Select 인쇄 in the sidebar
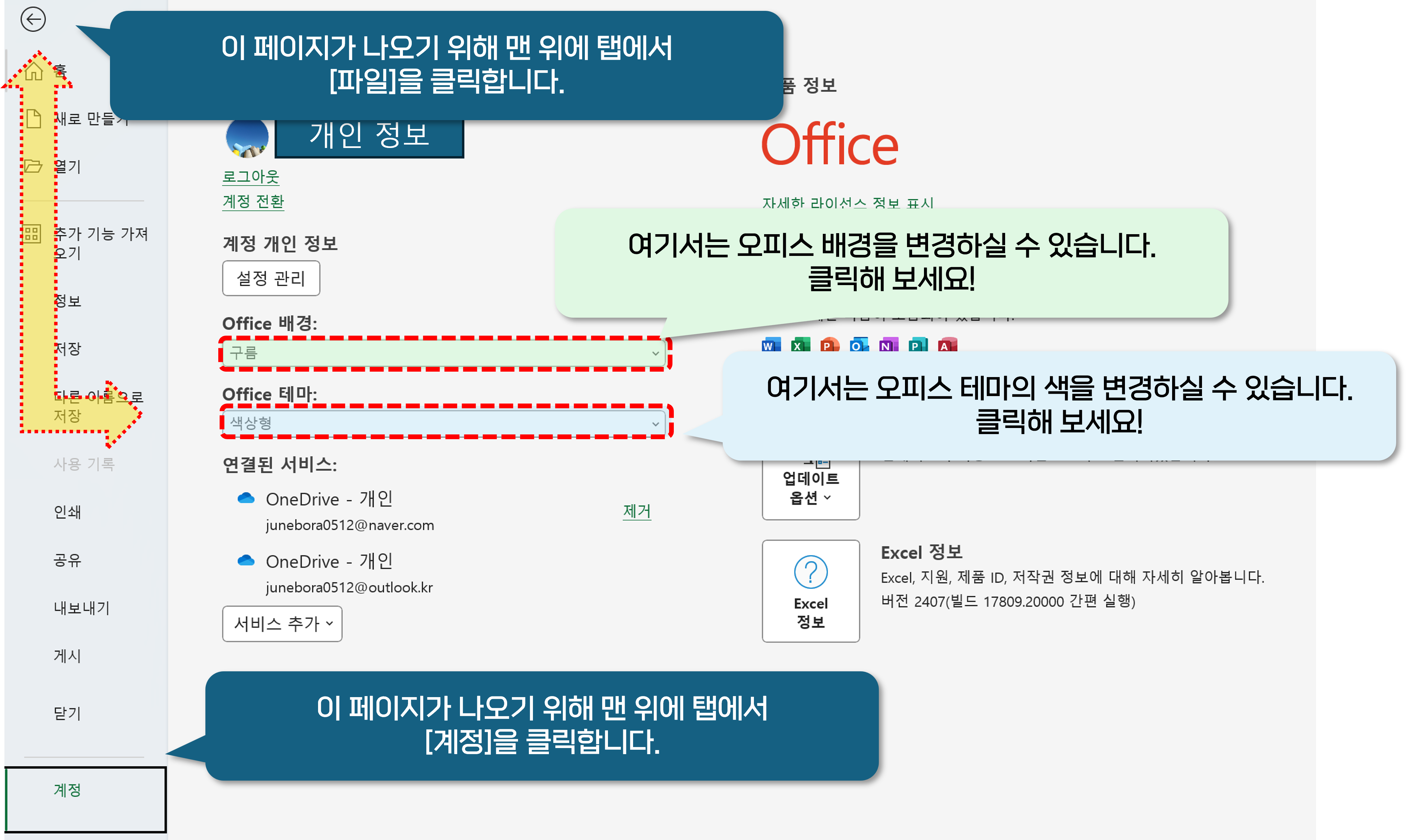This screenshot has height=840, width=1406. pos(67,512)
